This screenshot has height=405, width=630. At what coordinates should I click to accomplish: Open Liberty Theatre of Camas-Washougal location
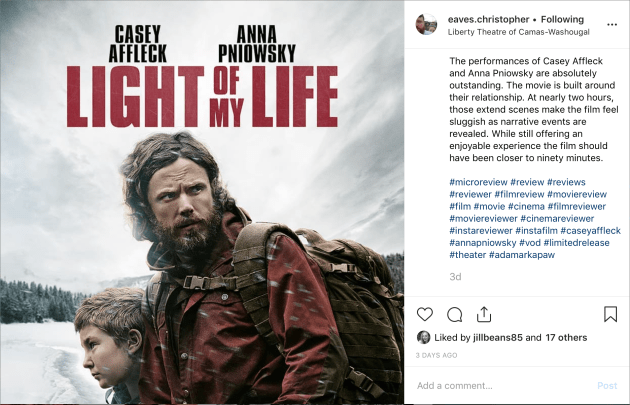point(518,32)
